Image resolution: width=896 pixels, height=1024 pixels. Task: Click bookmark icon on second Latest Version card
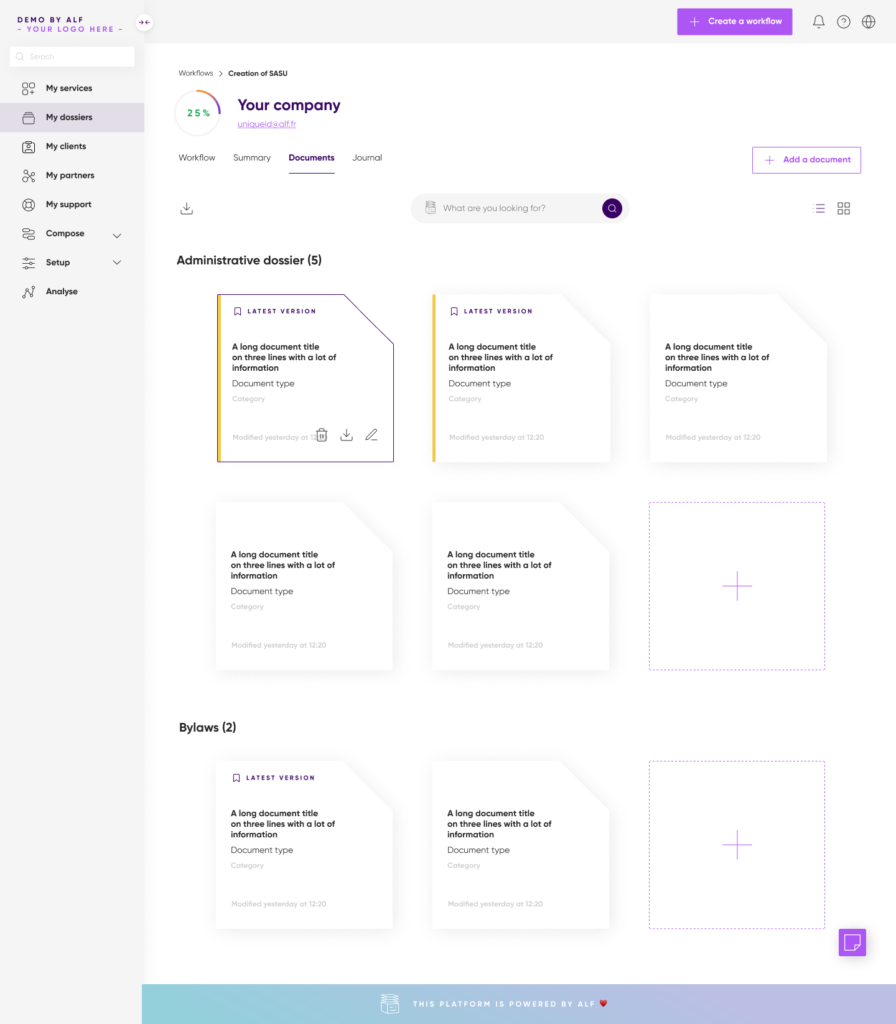(454, 312)
